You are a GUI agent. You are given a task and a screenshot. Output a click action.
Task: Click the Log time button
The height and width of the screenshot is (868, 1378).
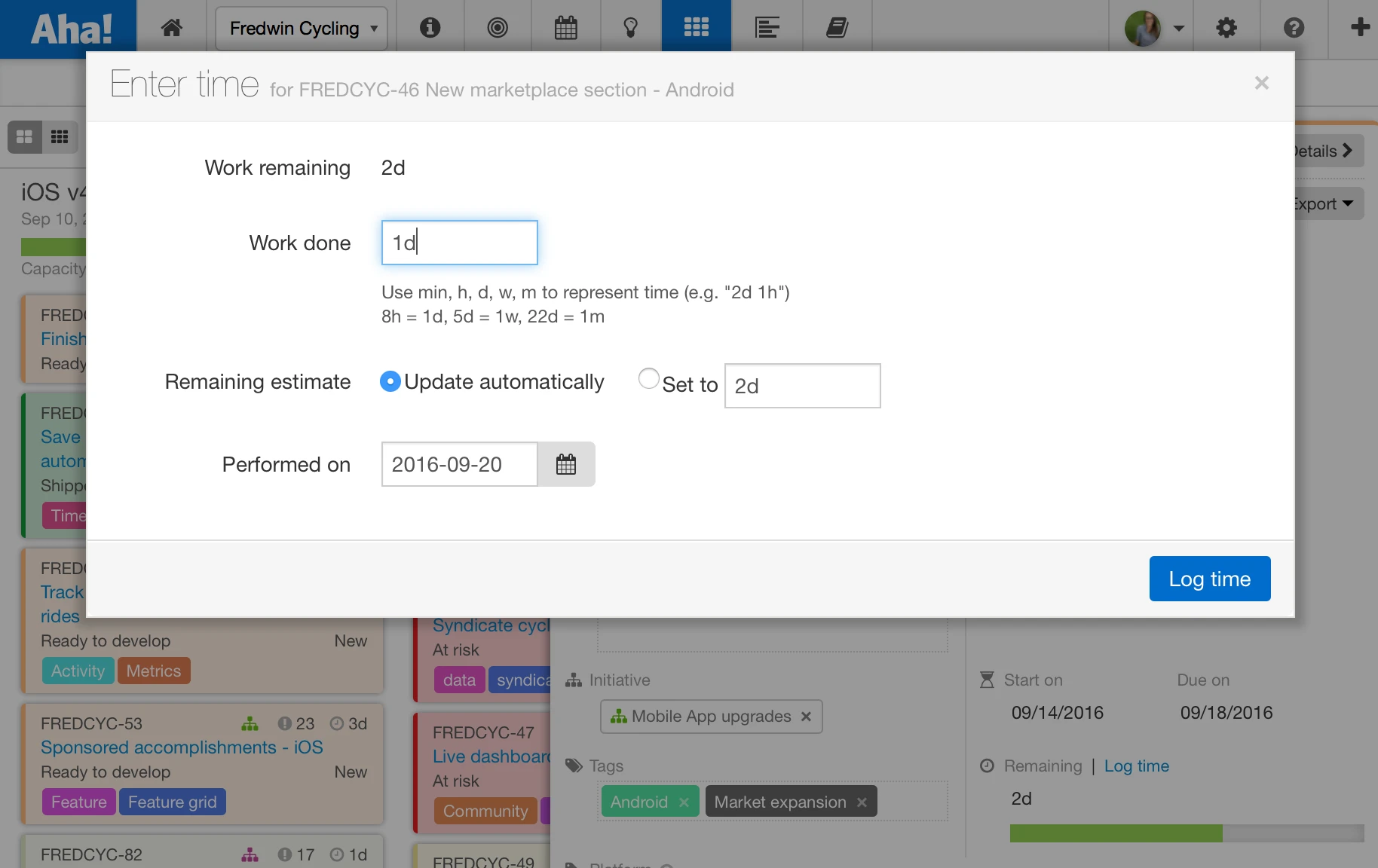point(1210,579)
